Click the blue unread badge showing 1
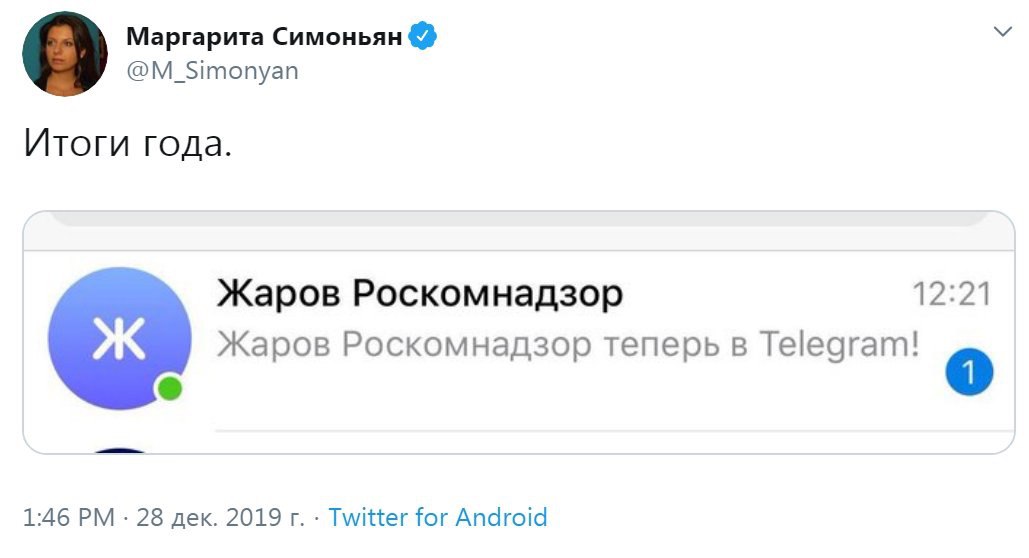This screenshot has width=1029, height=558. point(969,372)
